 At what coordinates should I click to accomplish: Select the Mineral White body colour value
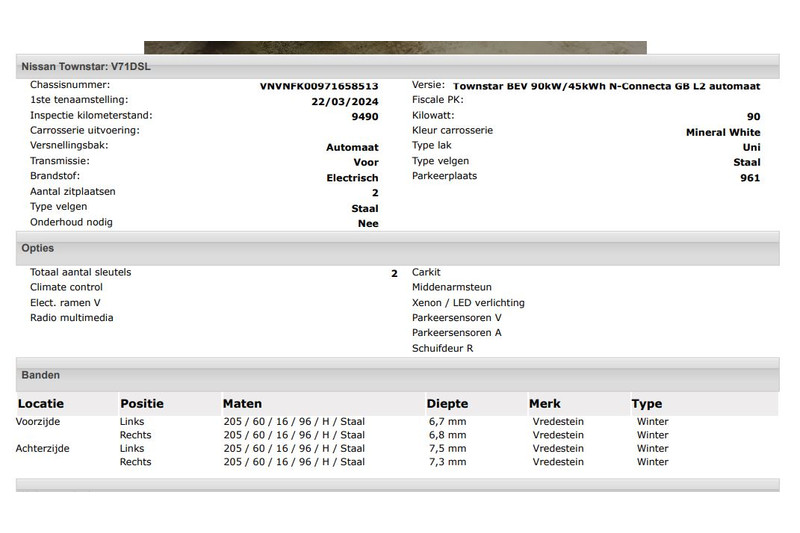pyautogui.click(x=722, y=132)
